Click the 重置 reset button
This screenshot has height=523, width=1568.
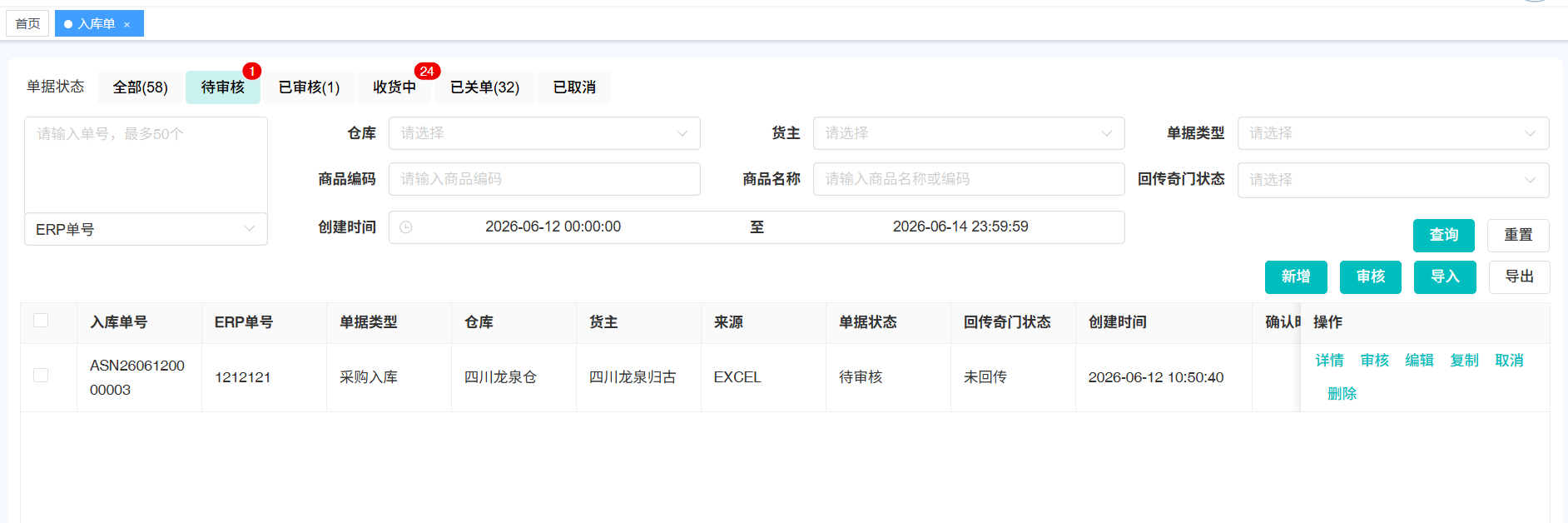point(1518,236)
